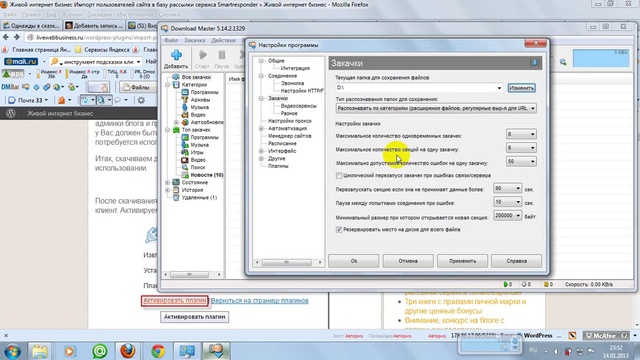Click Применить button

[462, 261]
